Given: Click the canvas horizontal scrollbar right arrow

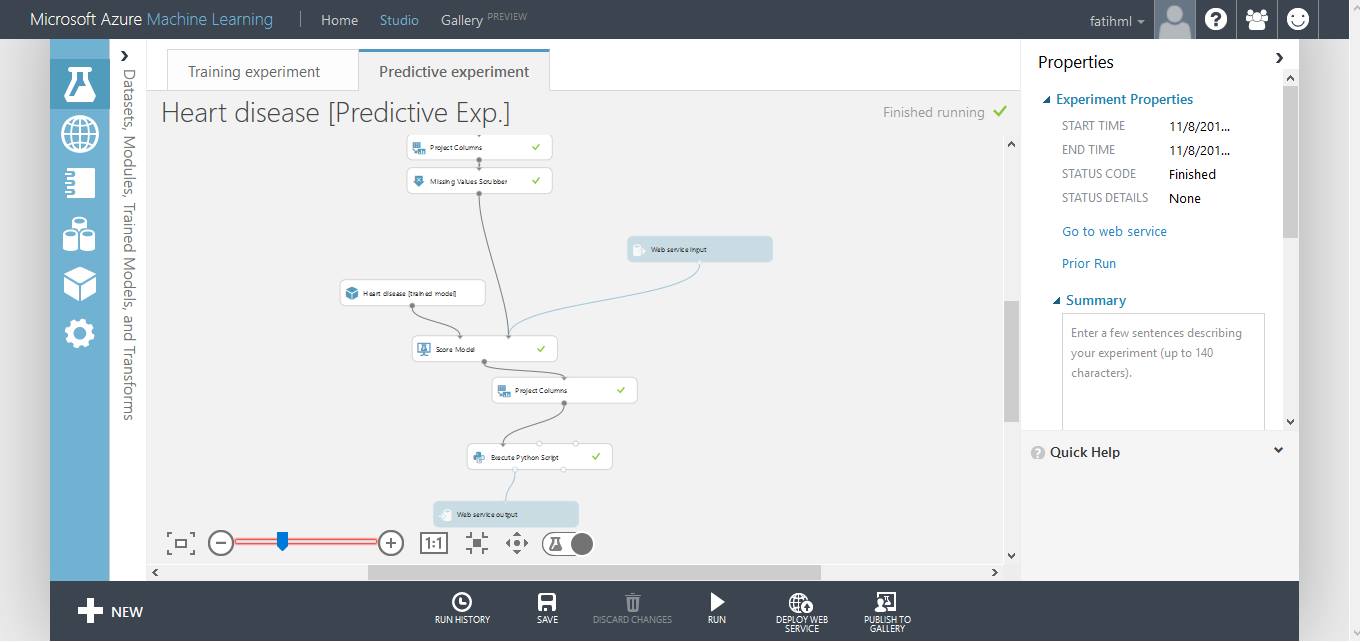Looking at the screenshot, I should point(994,573).
